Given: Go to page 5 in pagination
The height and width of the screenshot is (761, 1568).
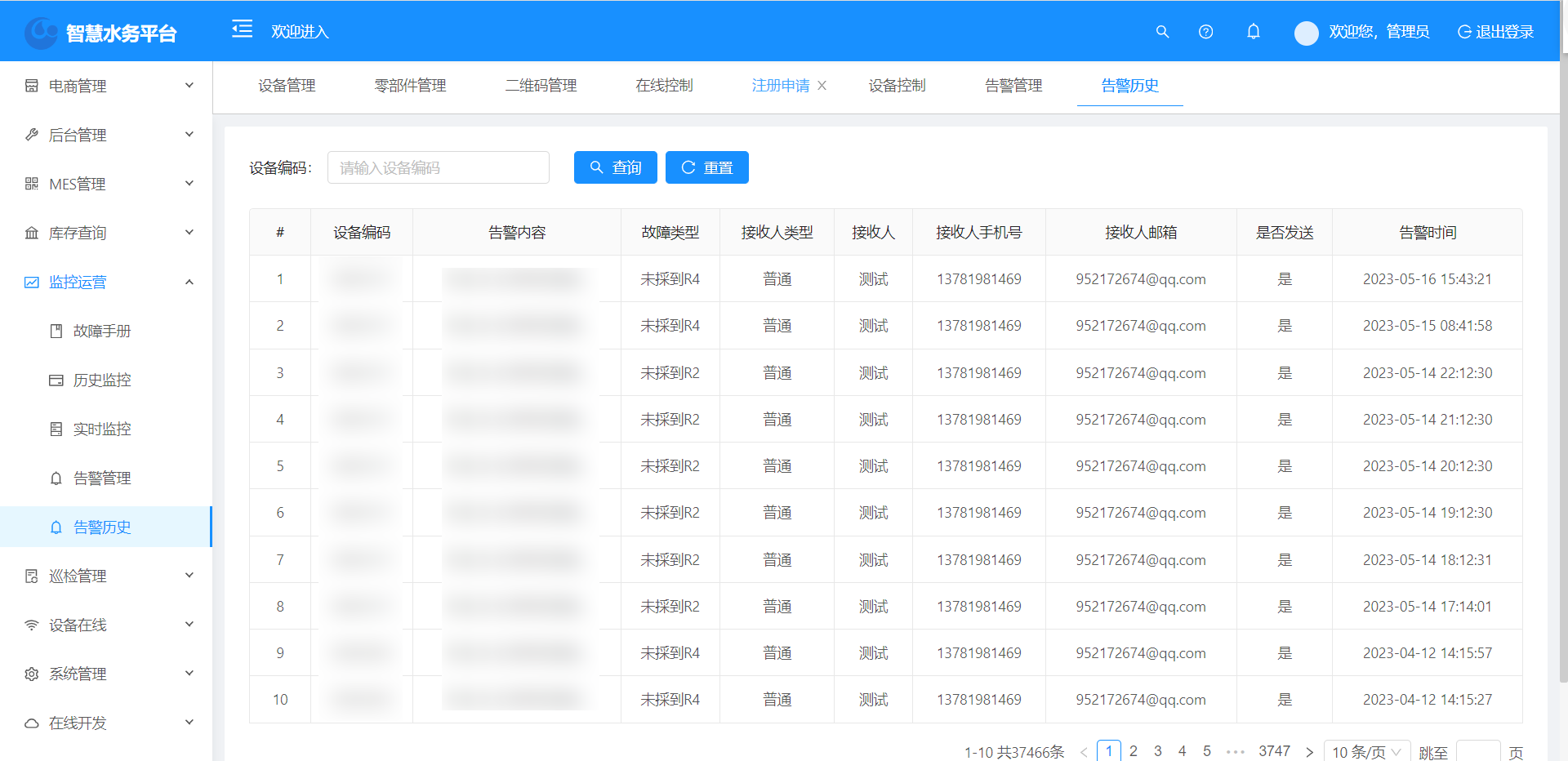Looking at the screenshot, I should coord(1207,751).
